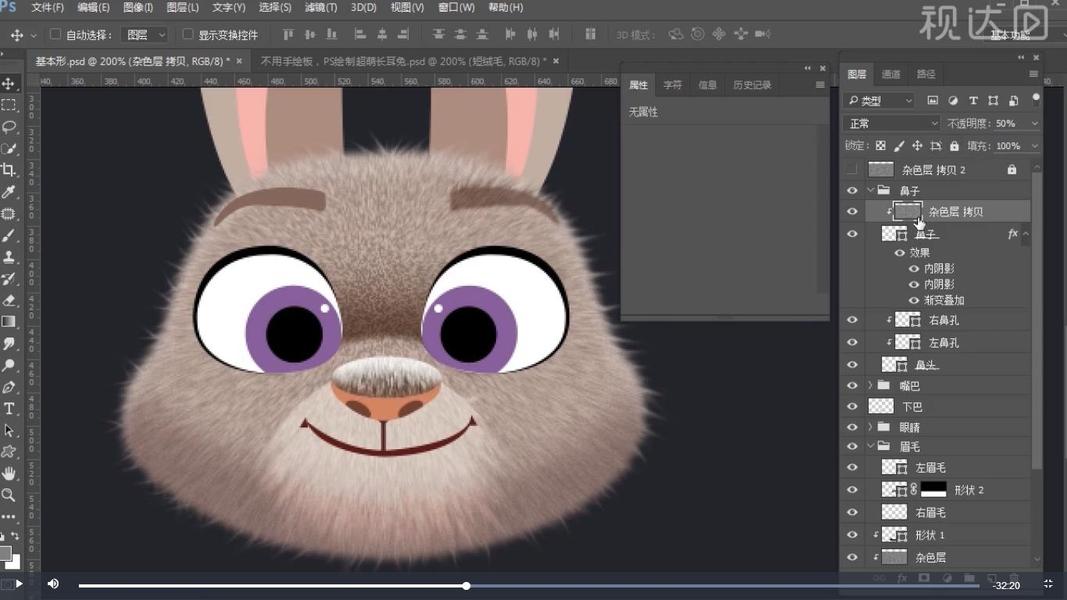Select the Quick Selection tool
The height and width of the screenshot is (600, 1067).
(9, 149)
